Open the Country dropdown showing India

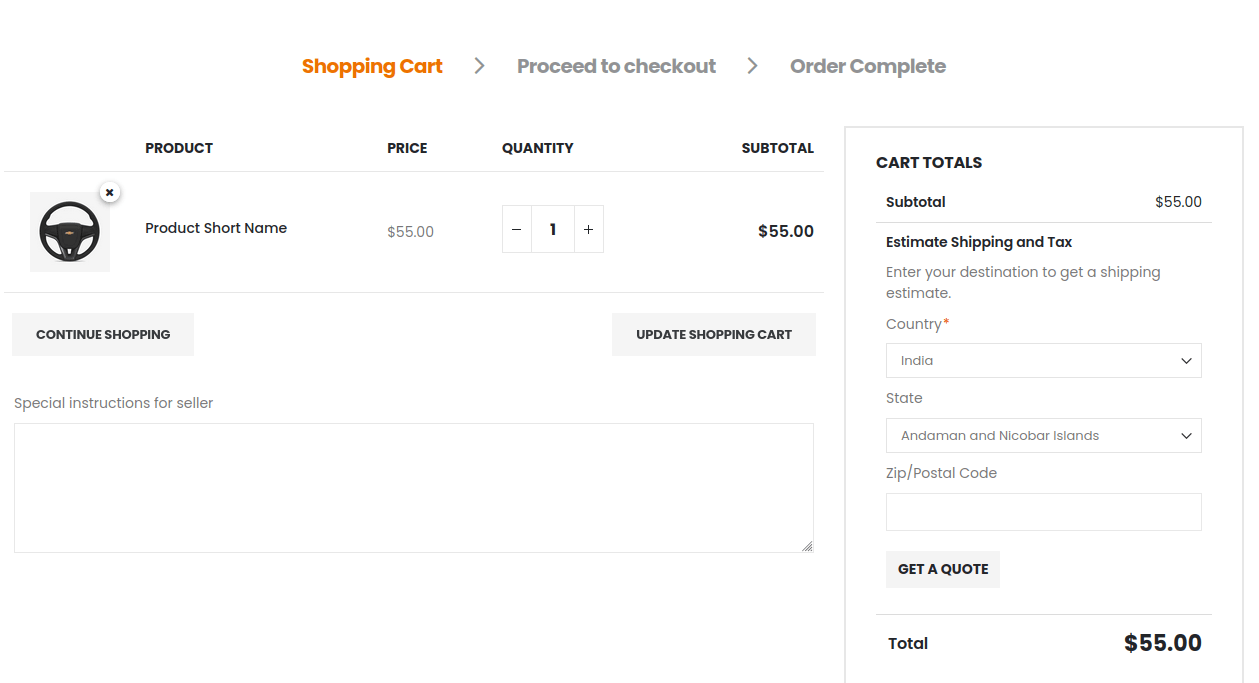pyautogui.click(x=1043, y=361)
